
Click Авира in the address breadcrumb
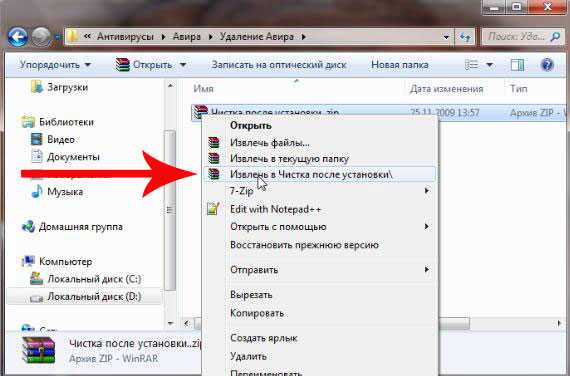pyautogui.click(x=187, y=37)
